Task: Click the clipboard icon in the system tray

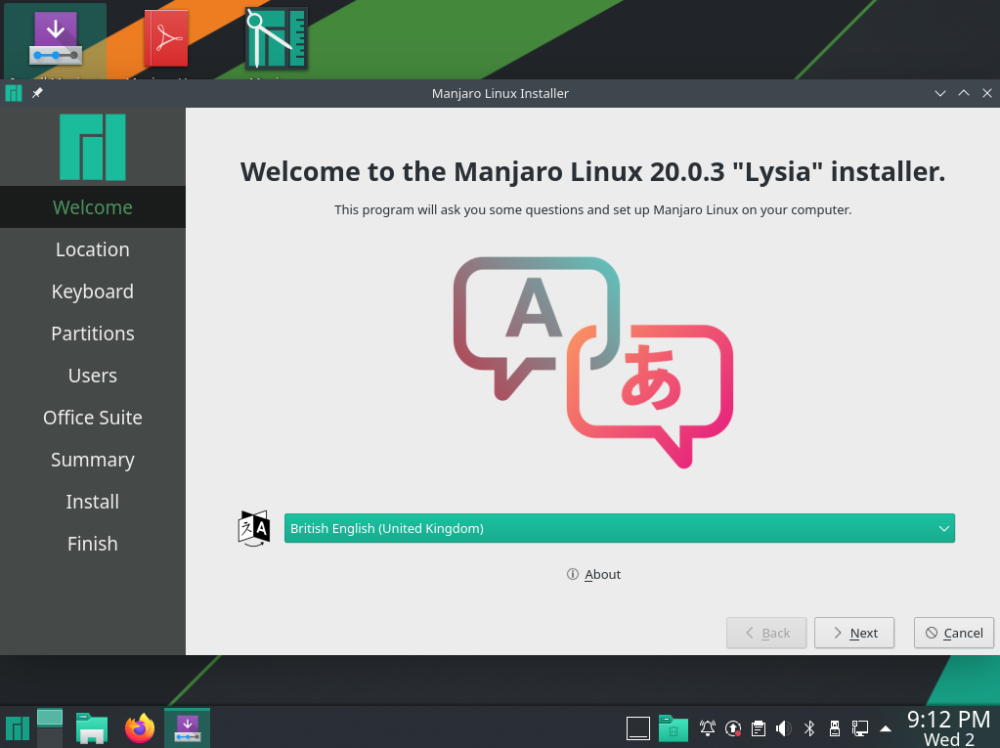Action: tap(758, 728)
